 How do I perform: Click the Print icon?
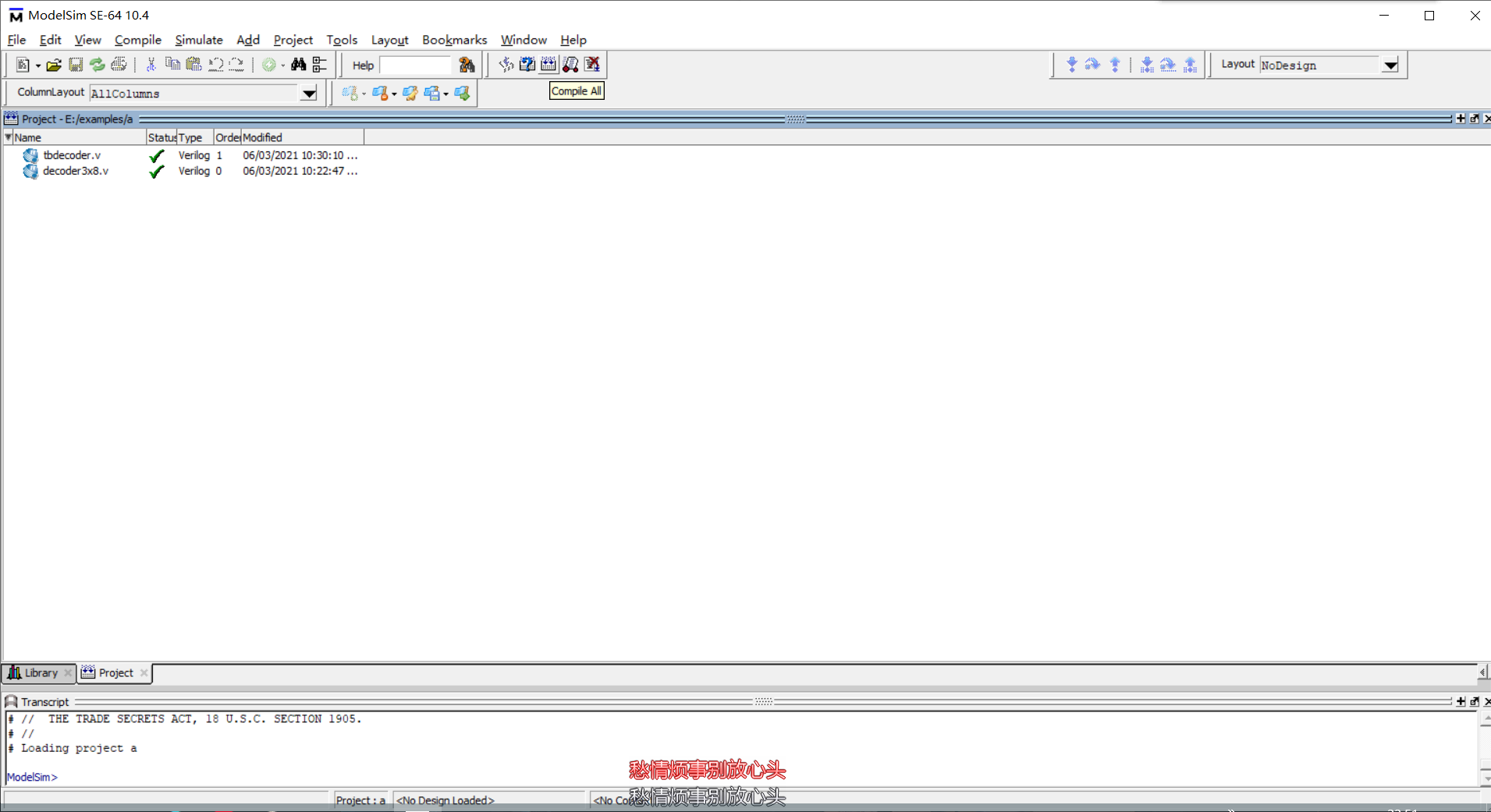click(x=119, y=65)
